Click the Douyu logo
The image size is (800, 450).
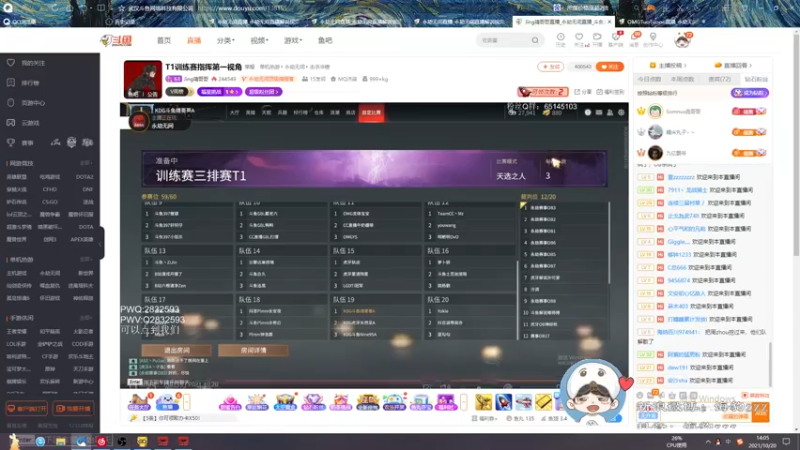116,40
